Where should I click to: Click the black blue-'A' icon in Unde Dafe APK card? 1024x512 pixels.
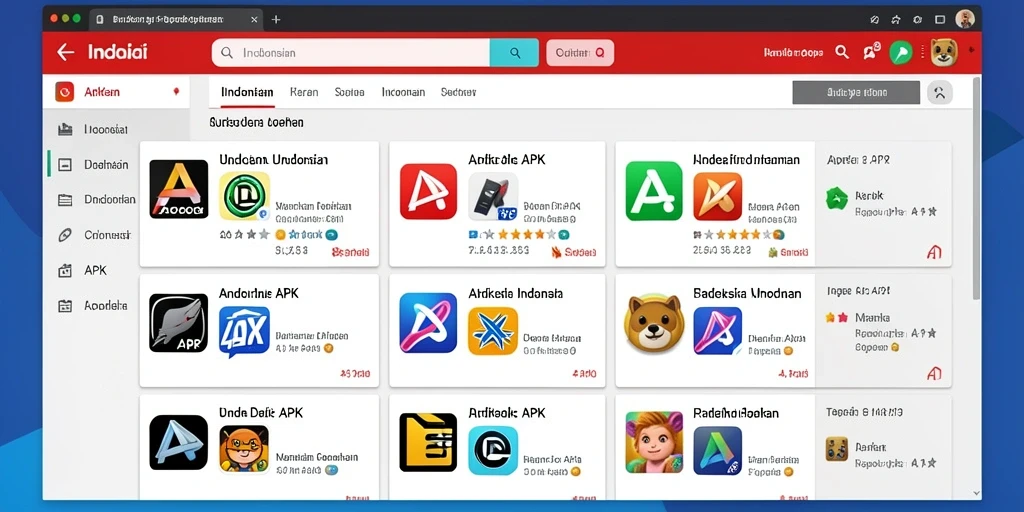point(178,443)
